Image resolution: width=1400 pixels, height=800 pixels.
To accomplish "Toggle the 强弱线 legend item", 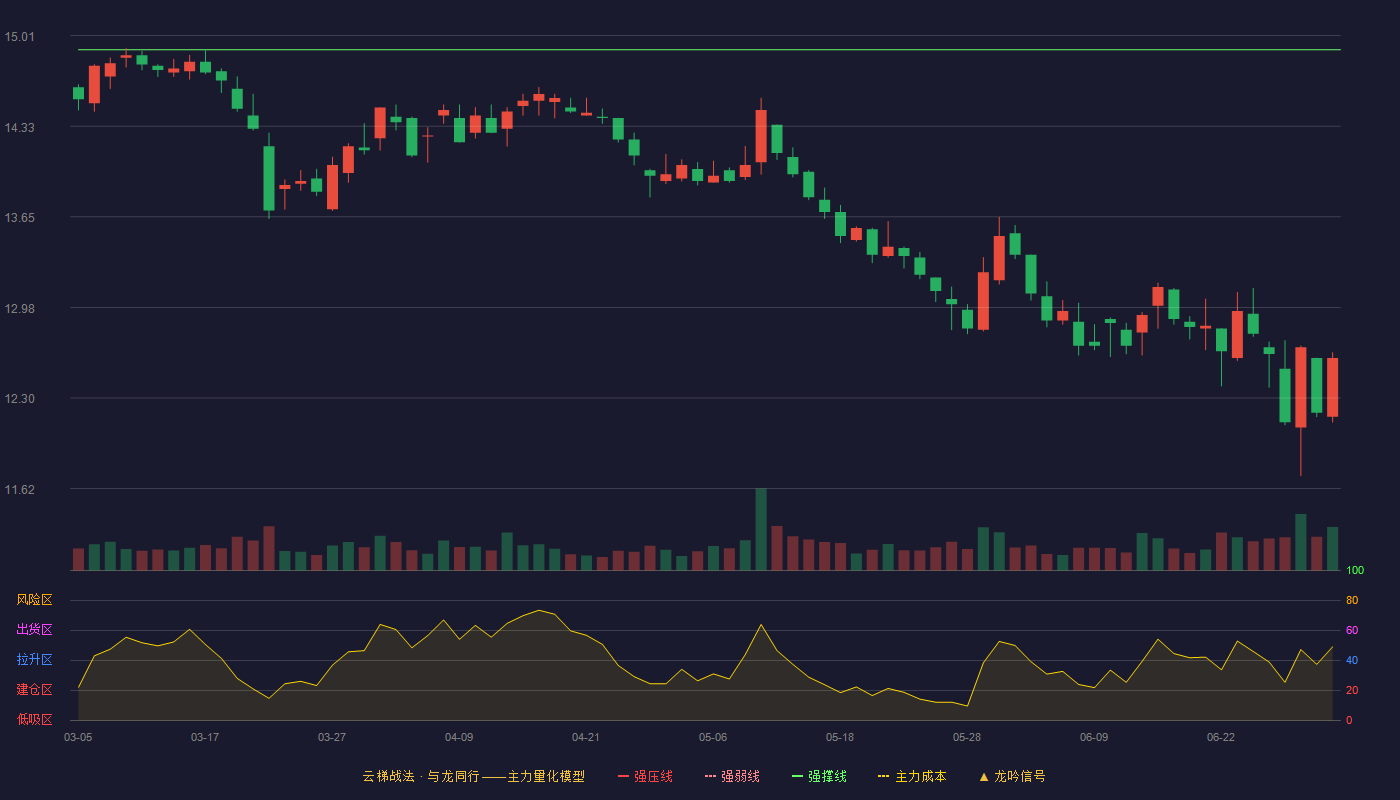I will click(x=732, y=776).
